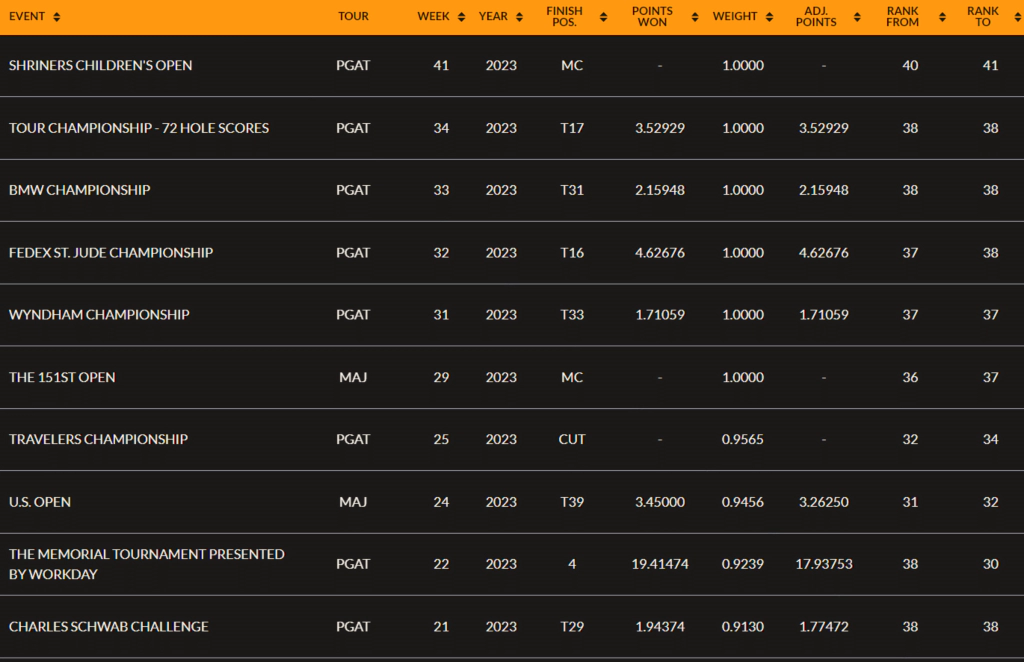
Task: Select weight value 0.9239
Action: tap(743, 564)
